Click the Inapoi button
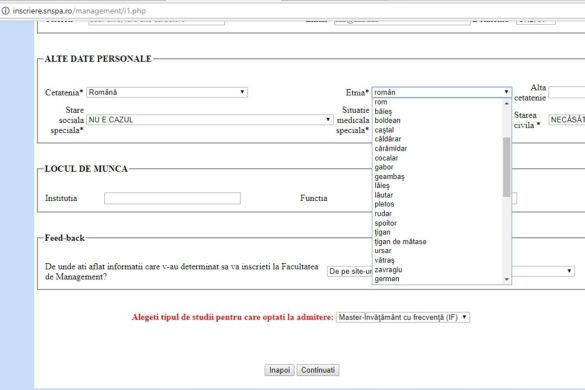Viewport: 585px width, 390px height. coord(279,370)
